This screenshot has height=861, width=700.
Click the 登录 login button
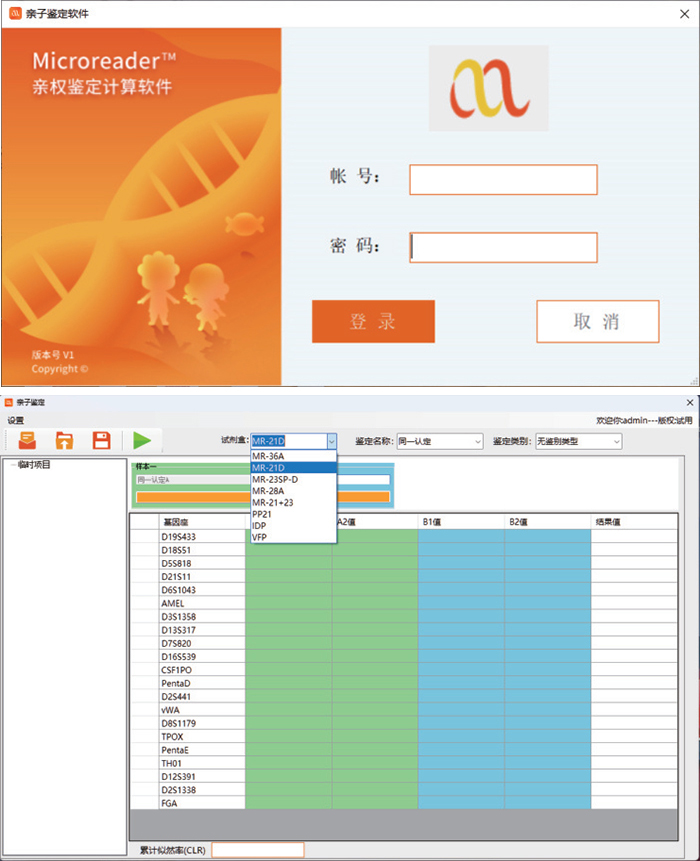(x=373, y=322)
